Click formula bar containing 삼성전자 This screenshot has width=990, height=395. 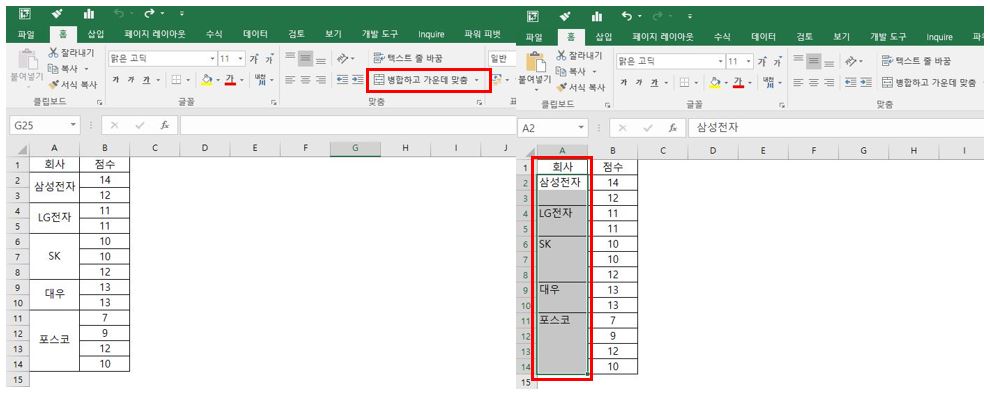837,128
